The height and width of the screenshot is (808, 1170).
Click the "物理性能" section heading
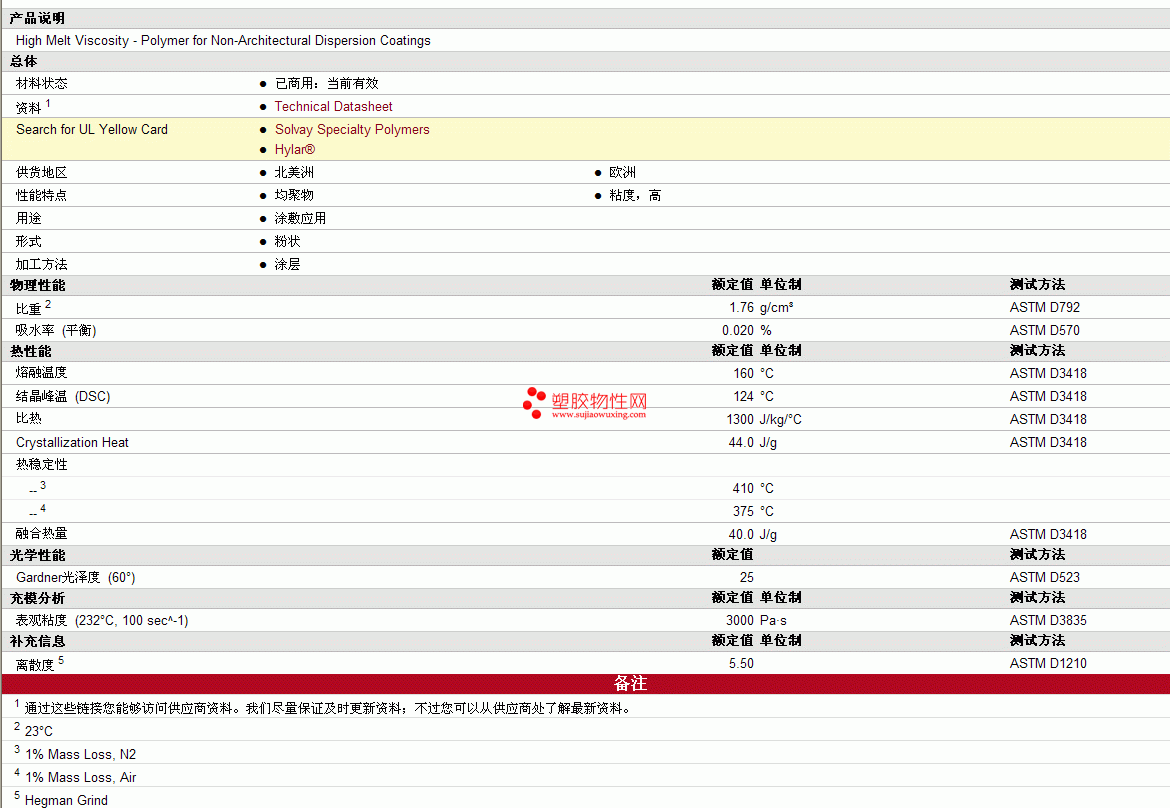pos(37,286)
